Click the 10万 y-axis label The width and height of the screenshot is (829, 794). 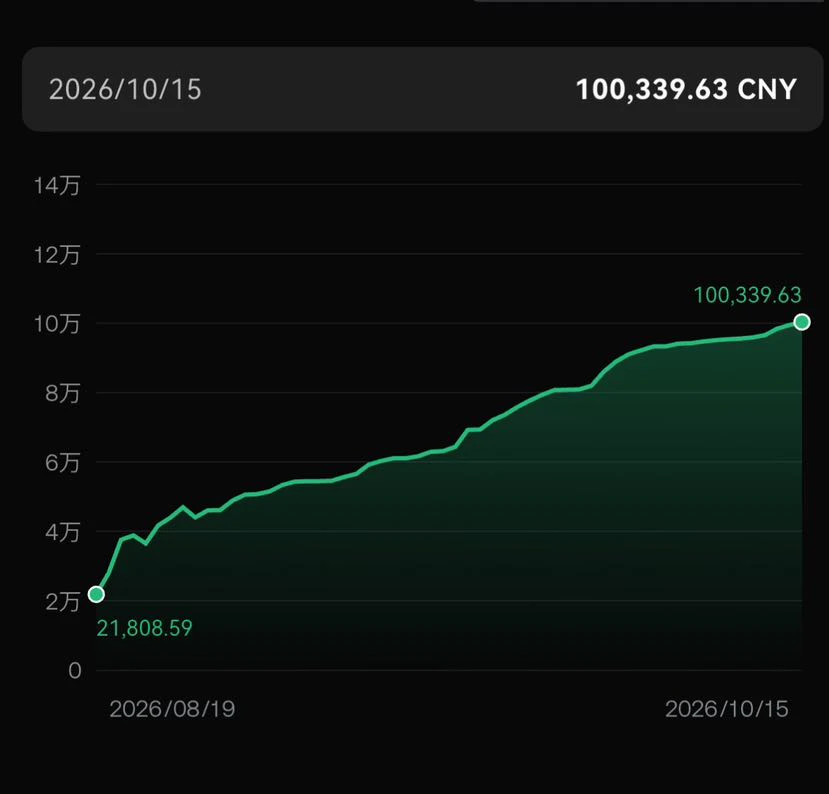(x=57, y=324)
